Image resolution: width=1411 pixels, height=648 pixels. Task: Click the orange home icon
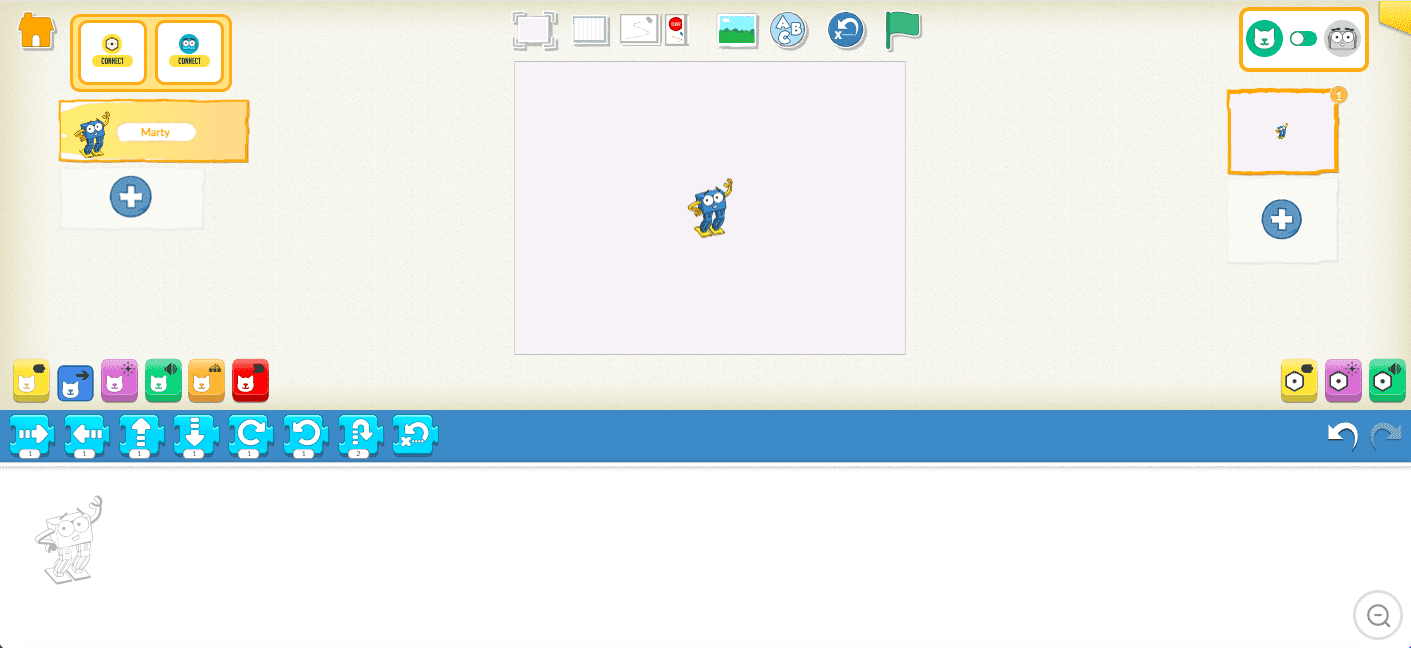point(36,30)
